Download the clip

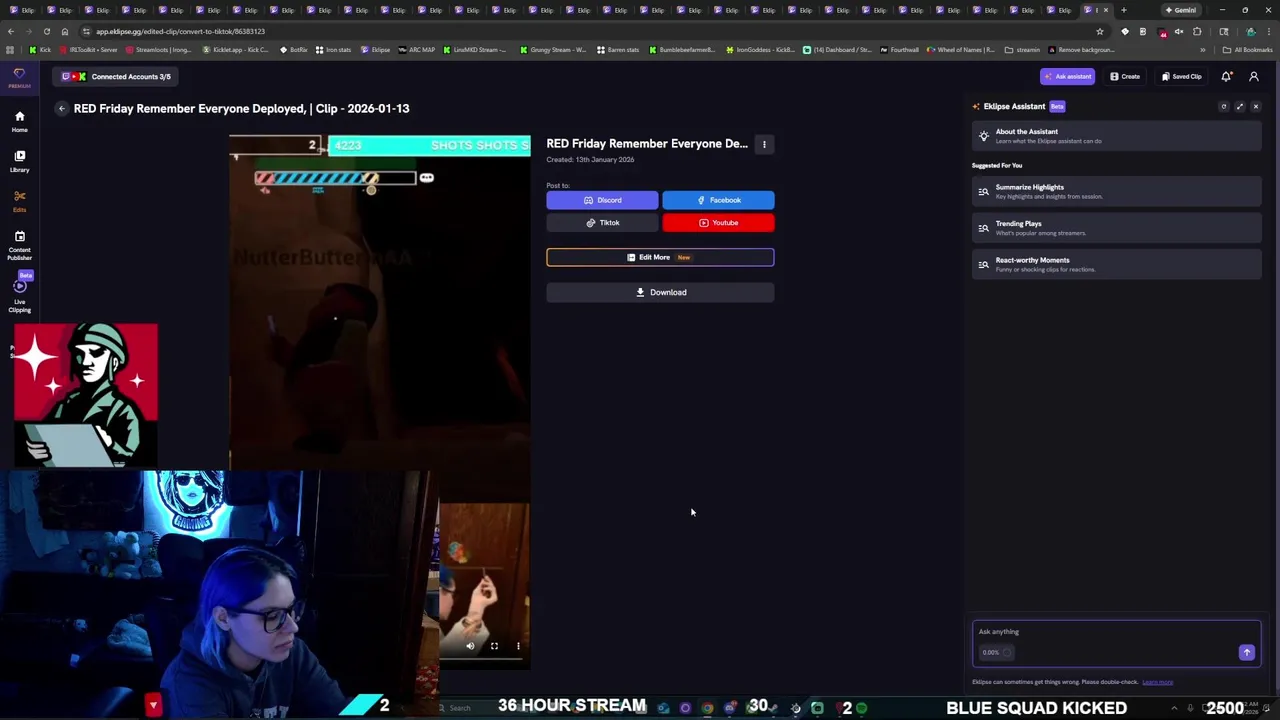click(x=660, y=292)
